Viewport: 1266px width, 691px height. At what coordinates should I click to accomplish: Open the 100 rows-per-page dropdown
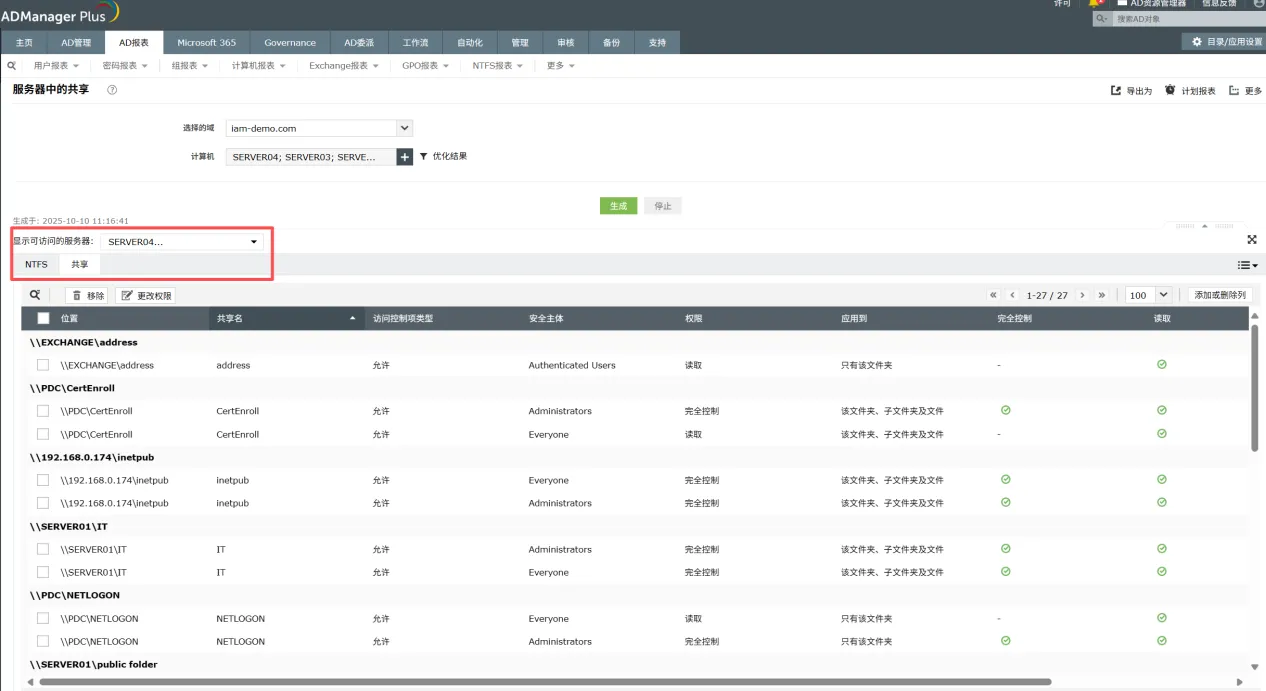(x=1148, y=295)
